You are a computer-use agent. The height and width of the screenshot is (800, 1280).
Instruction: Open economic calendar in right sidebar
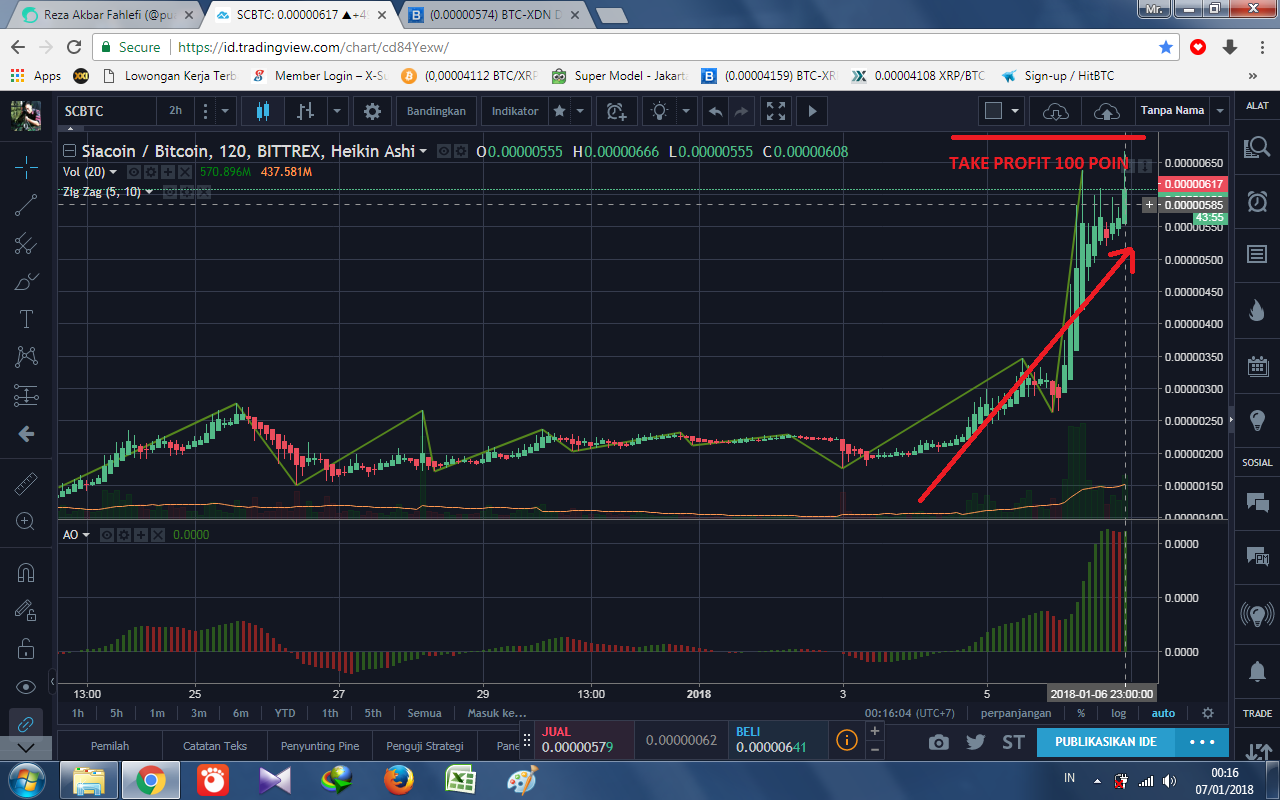1256,366
